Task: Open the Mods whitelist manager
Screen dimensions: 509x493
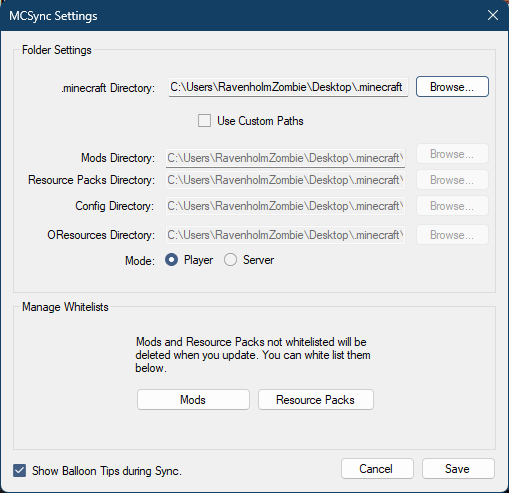Action: [193, 399]
